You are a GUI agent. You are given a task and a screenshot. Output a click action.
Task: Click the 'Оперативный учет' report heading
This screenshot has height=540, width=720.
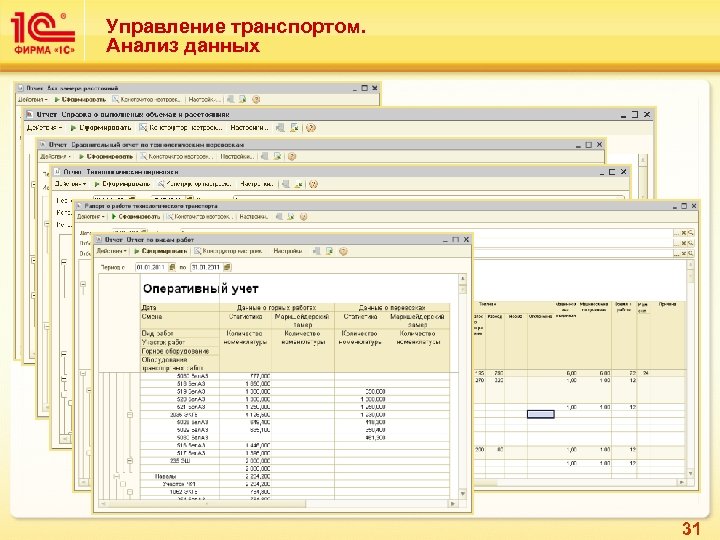click(x=201, y=289)
